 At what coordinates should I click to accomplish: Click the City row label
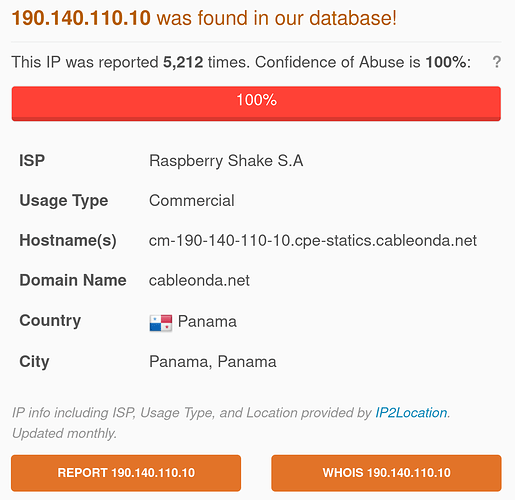point(34,362)
